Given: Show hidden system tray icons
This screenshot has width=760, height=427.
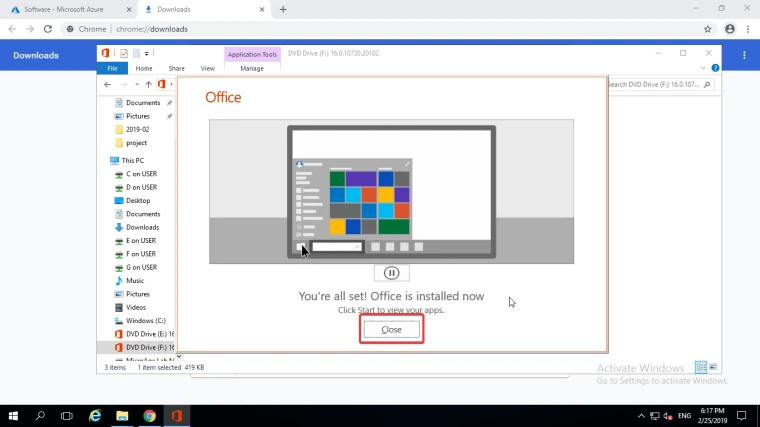Looking at the screenshot, I should [641, 416].
